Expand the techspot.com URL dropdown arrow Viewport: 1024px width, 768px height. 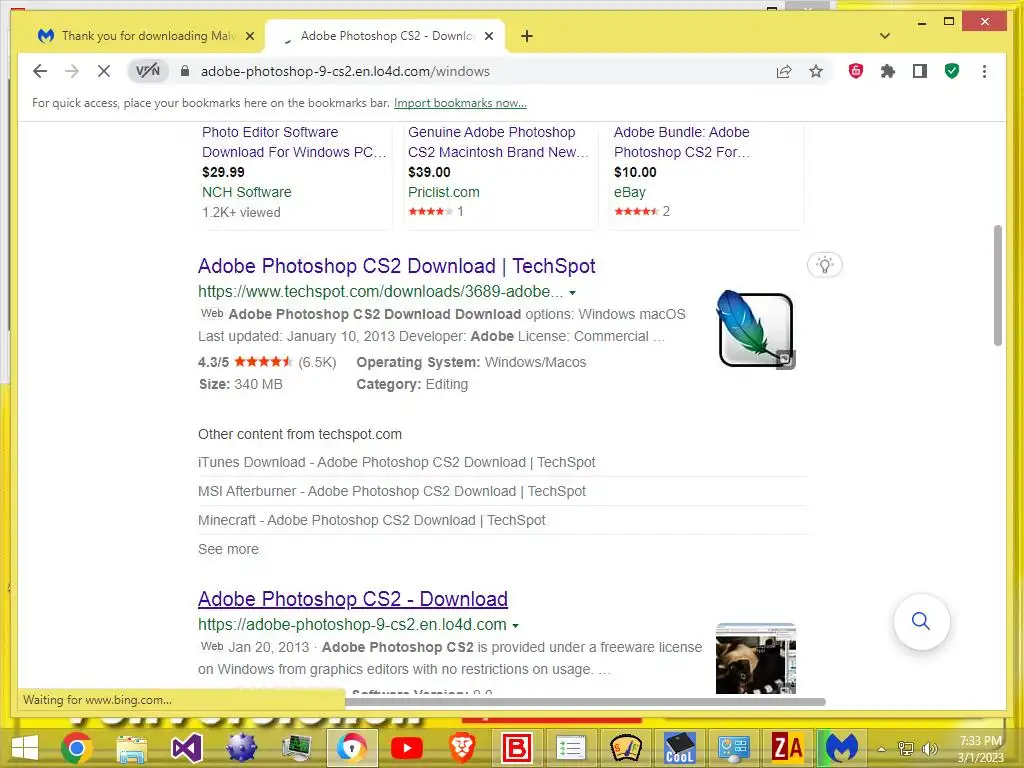[572, 293]
